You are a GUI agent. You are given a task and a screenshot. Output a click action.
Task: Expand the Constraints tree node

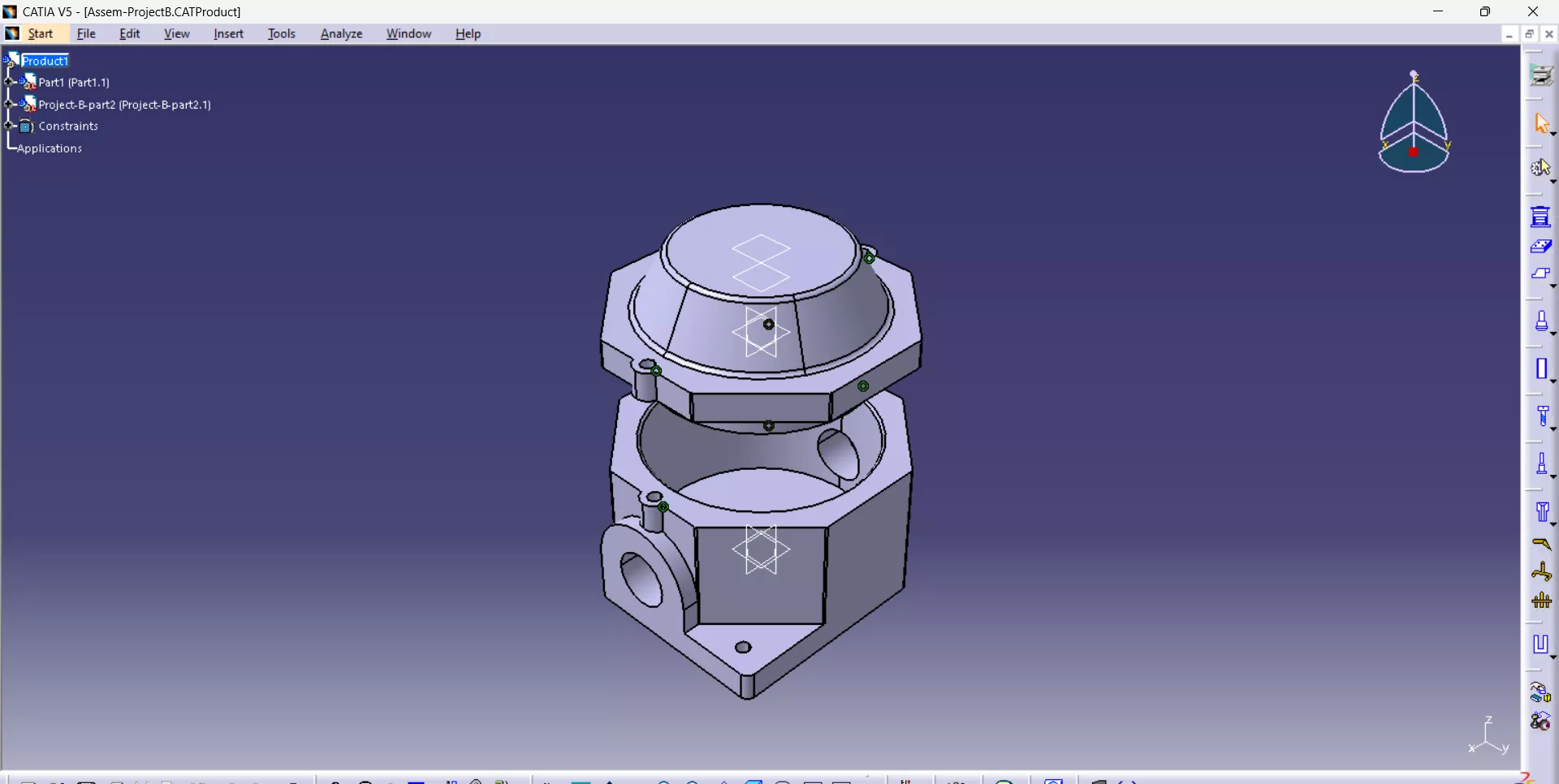coord(10,127)
